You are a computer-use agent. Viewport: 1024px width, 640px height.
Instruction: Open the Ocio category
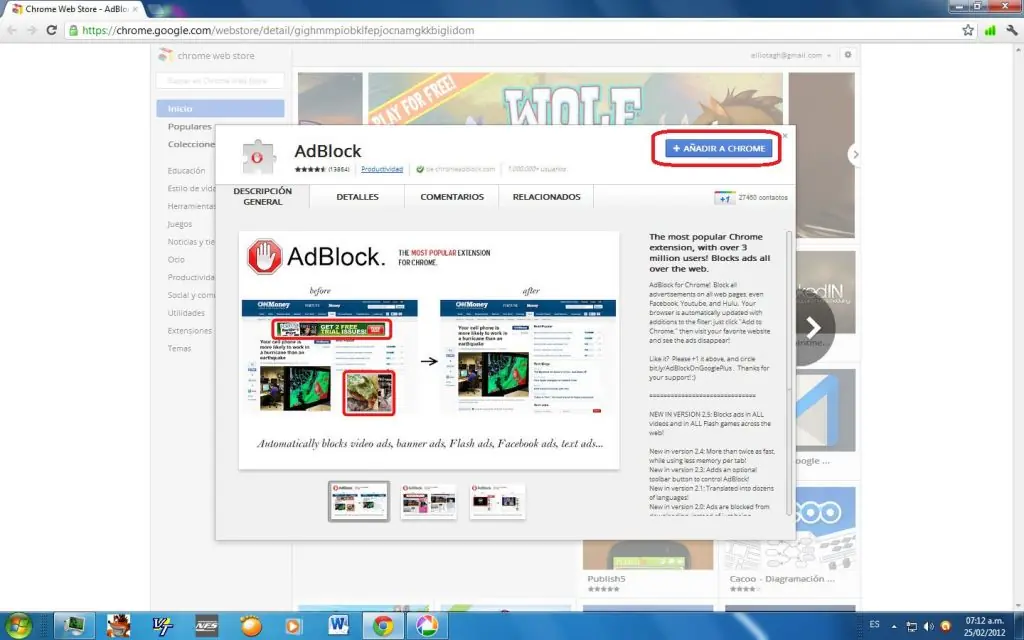coord(176,259)
